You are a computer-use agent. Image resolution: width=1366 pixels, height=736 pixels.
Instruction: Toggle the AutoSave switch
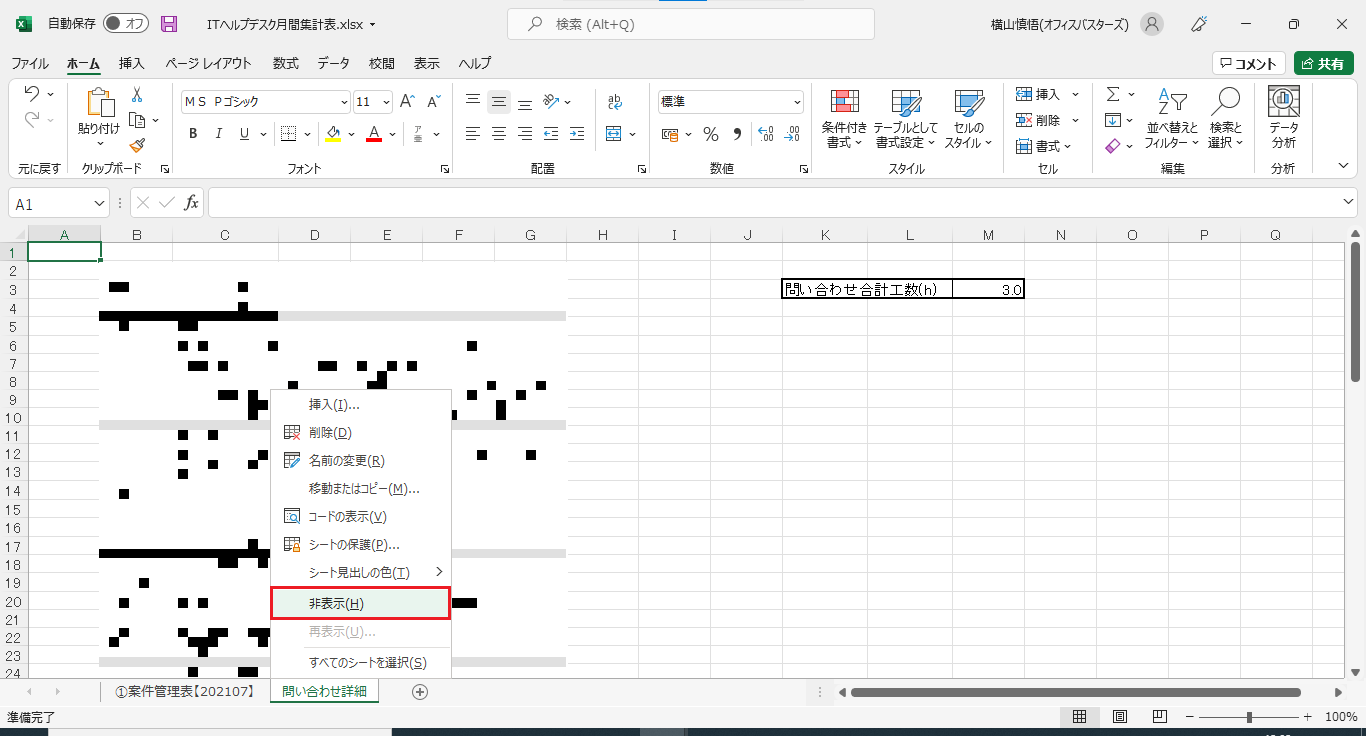tap(125, 24)
